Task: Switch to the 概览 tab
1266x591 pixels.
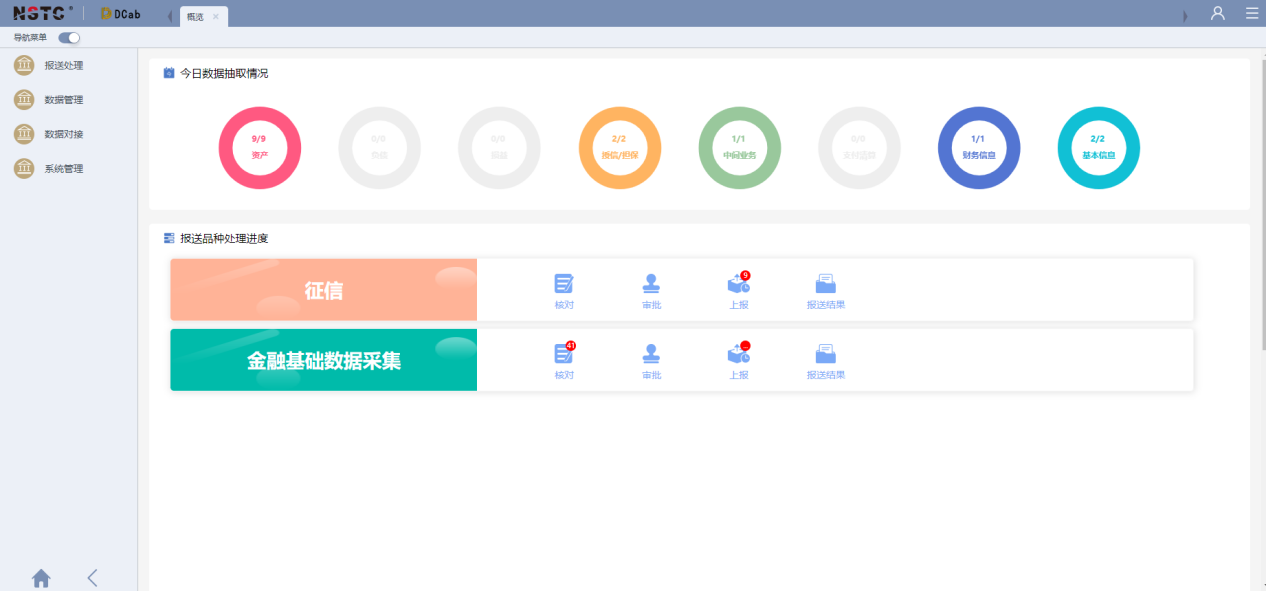Action: tap(196, 17)
